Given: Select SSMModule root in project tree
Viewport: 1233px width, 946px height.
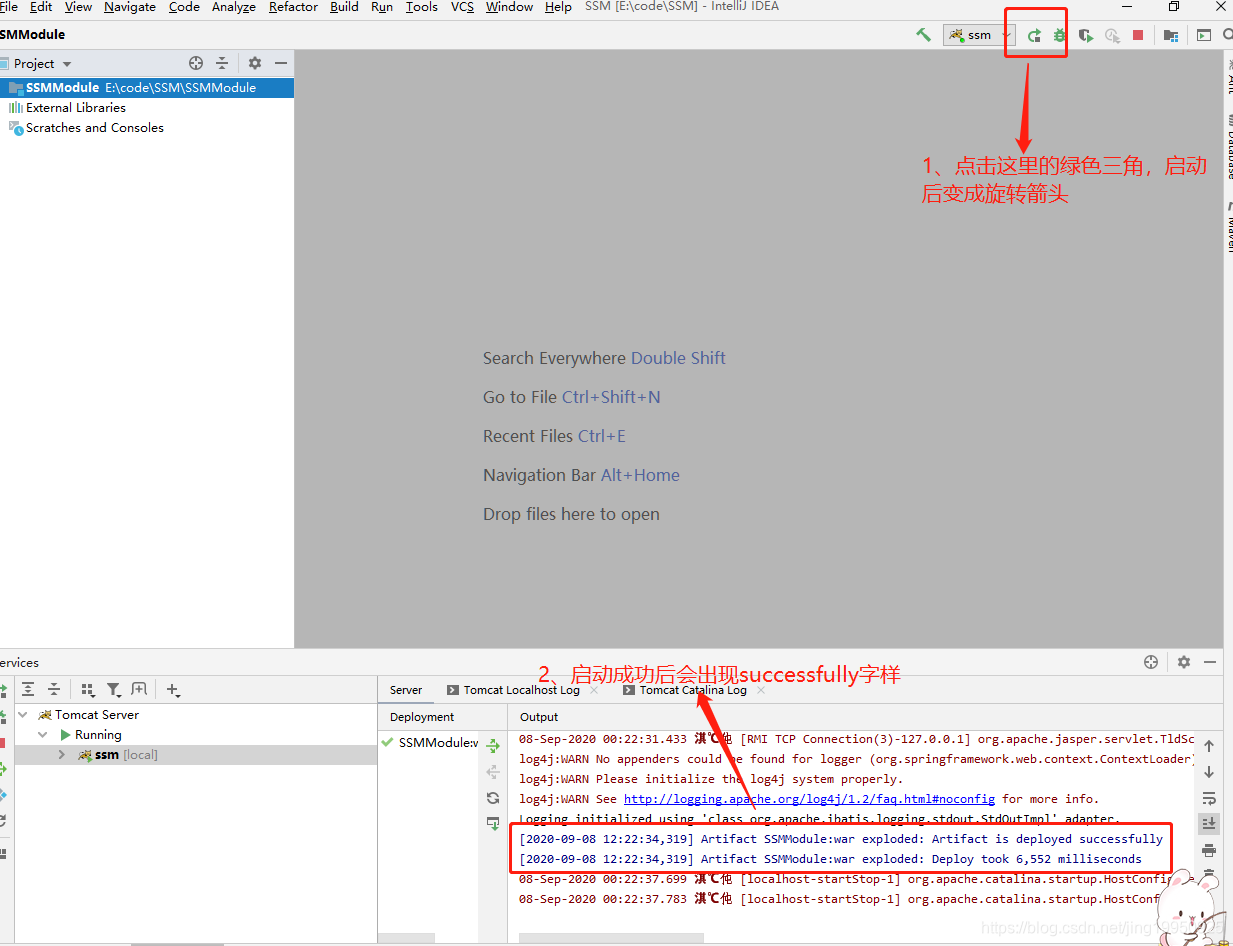Looking at the screenshot, I should [x=147, y=88].
